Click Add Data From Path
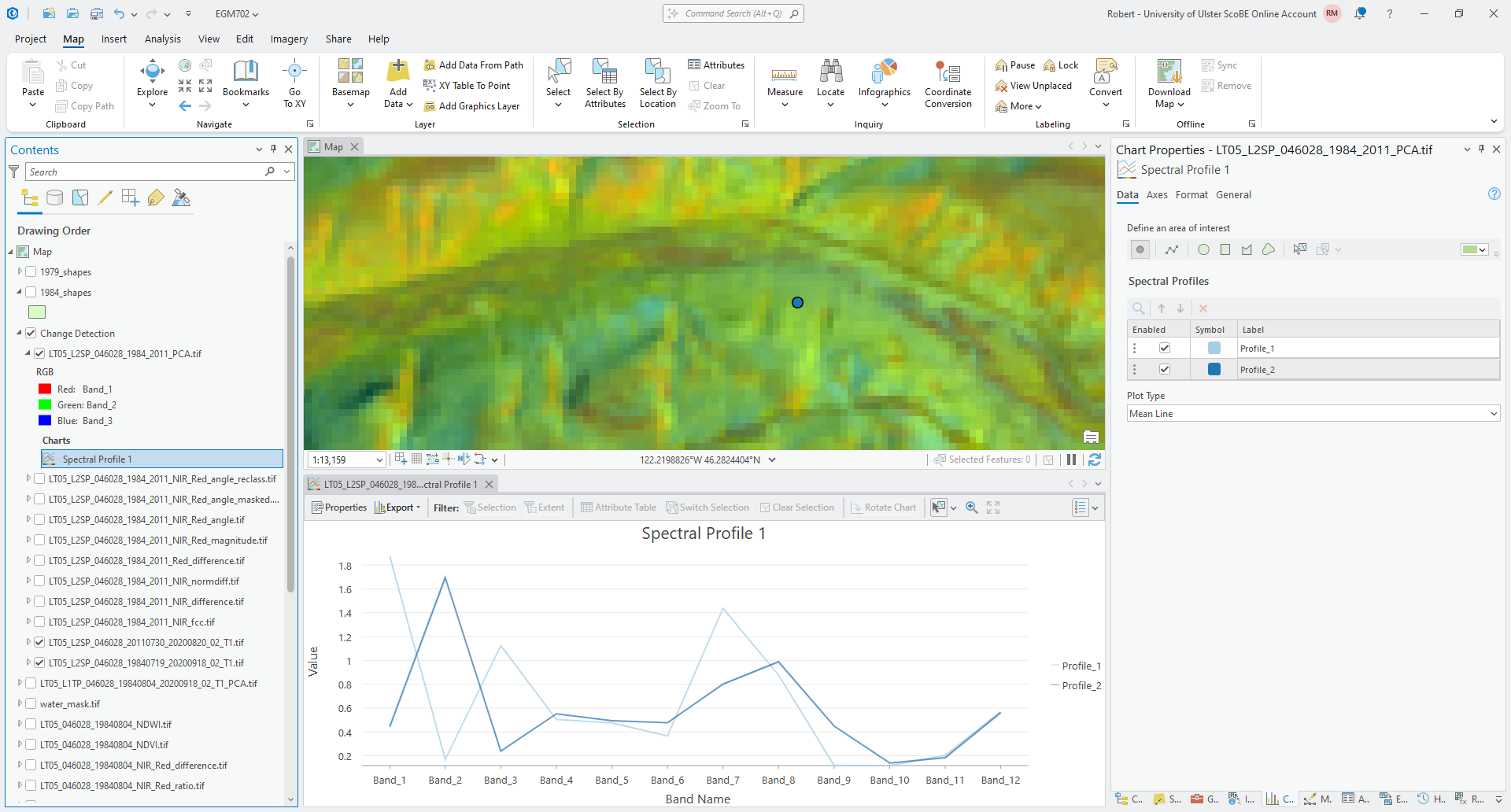 [474, 65]
